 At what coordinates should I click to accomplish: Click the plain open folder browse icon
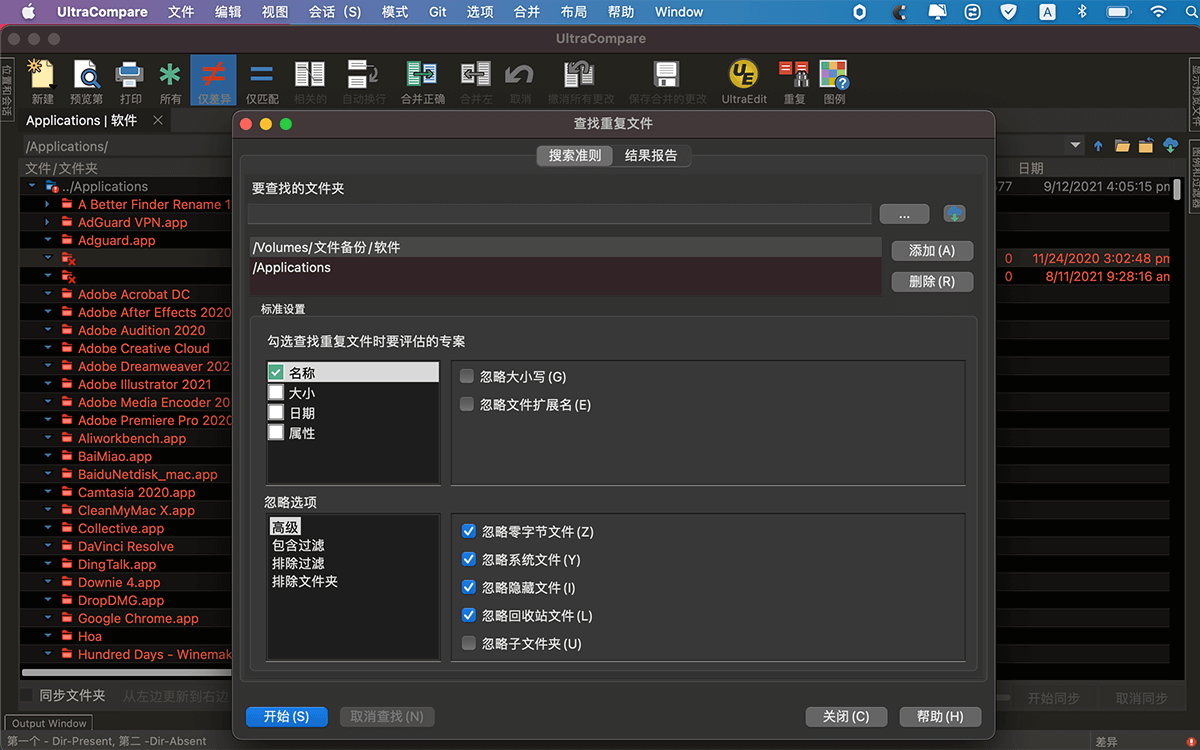coord(1122,146)
